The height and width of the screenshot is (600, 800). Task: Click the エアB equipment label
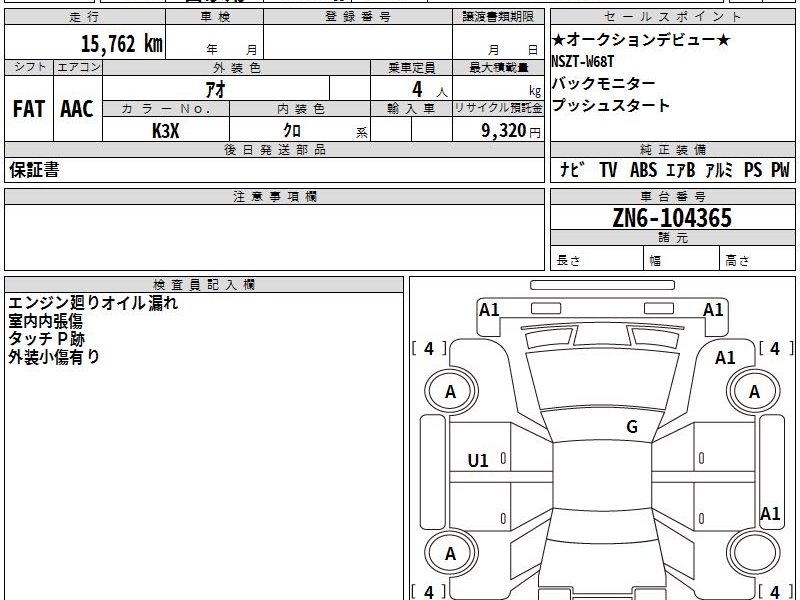pyautogui.click(x=681, y=170)
